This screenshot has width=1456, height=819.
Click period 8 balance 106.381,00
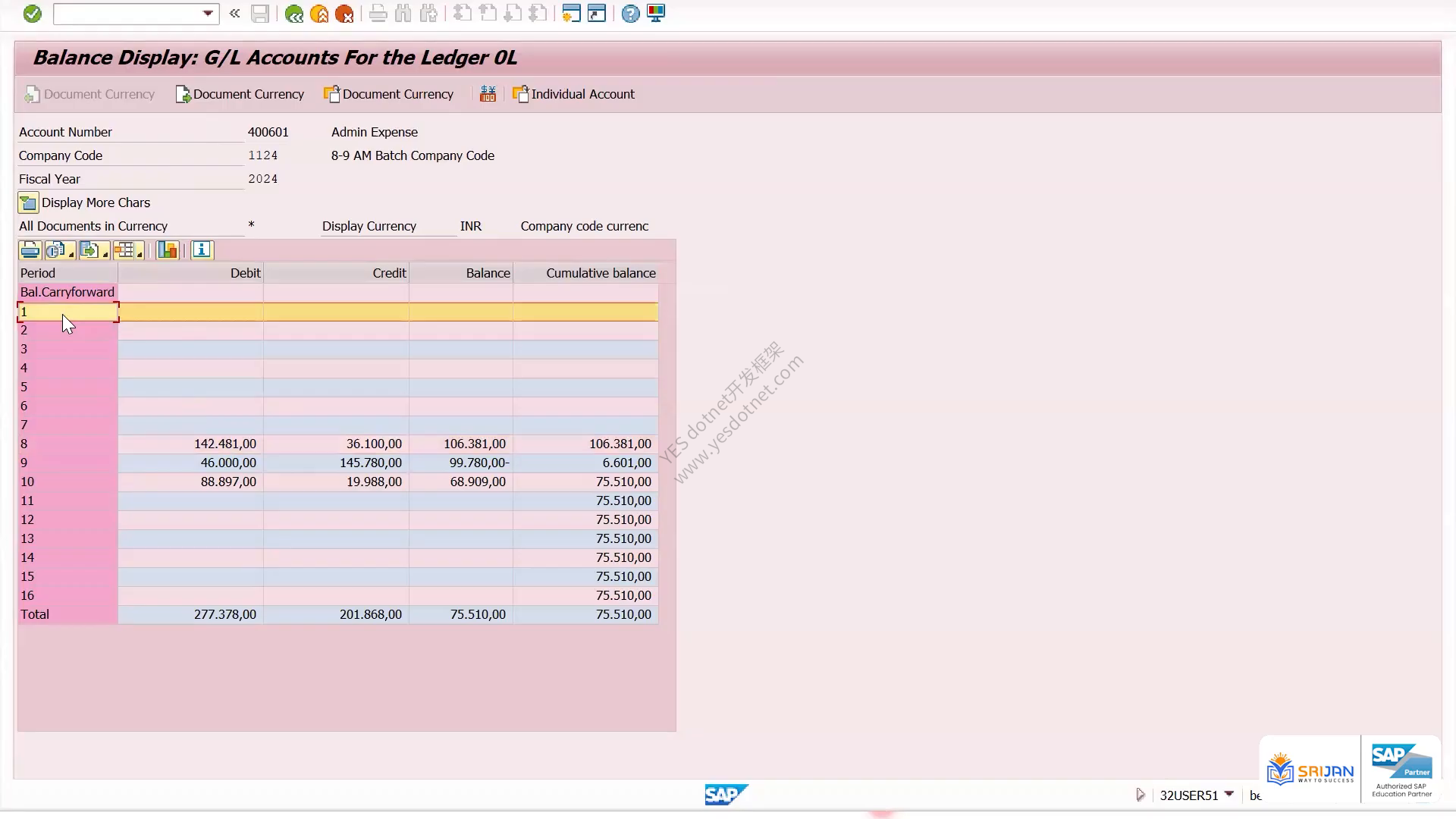click(x=475, y=444)
